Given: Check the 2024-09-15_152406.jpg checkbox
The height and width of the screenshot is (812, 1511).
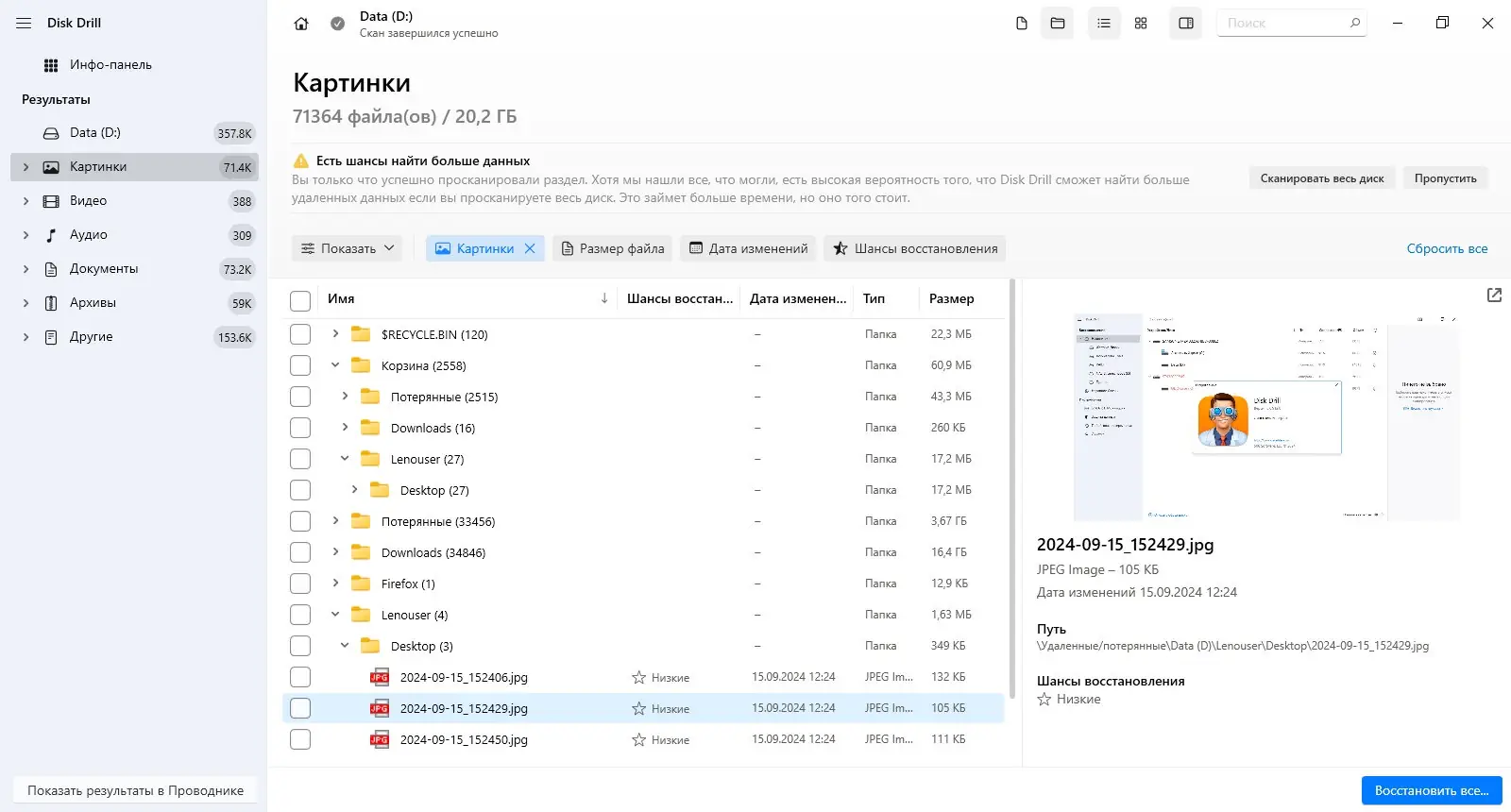Looking at the screenshot, I should point(300,677).
